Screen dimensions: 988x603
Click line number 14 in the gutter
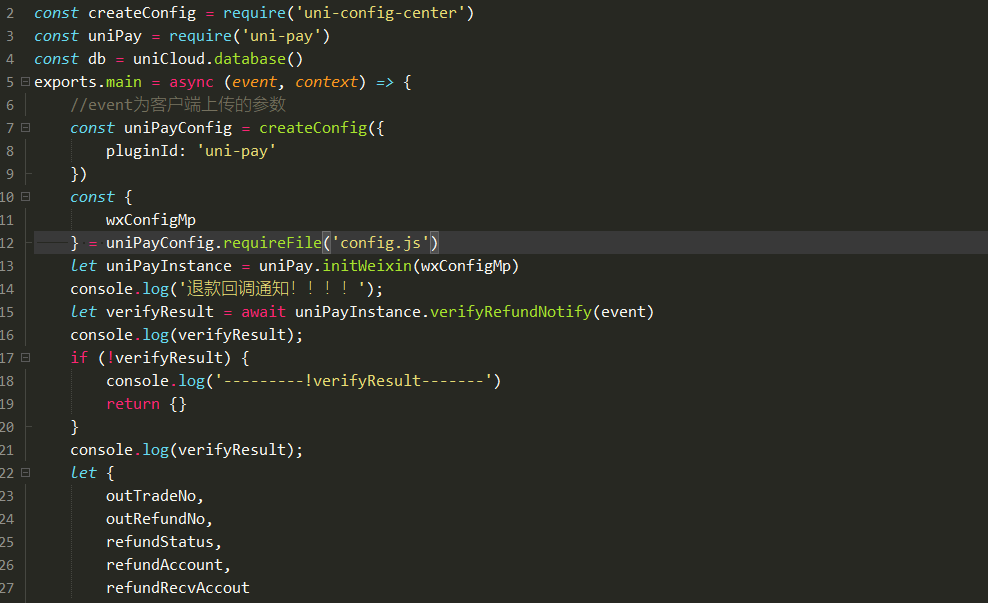8,289
